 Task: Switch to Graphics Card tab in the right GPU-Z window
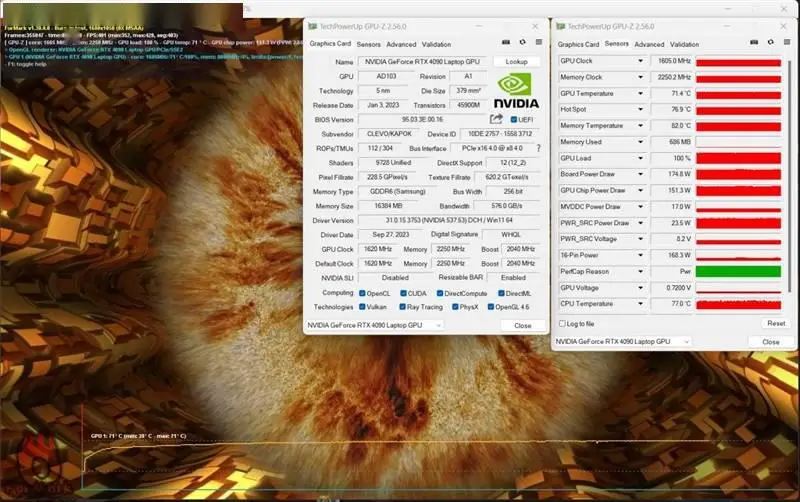578,44
